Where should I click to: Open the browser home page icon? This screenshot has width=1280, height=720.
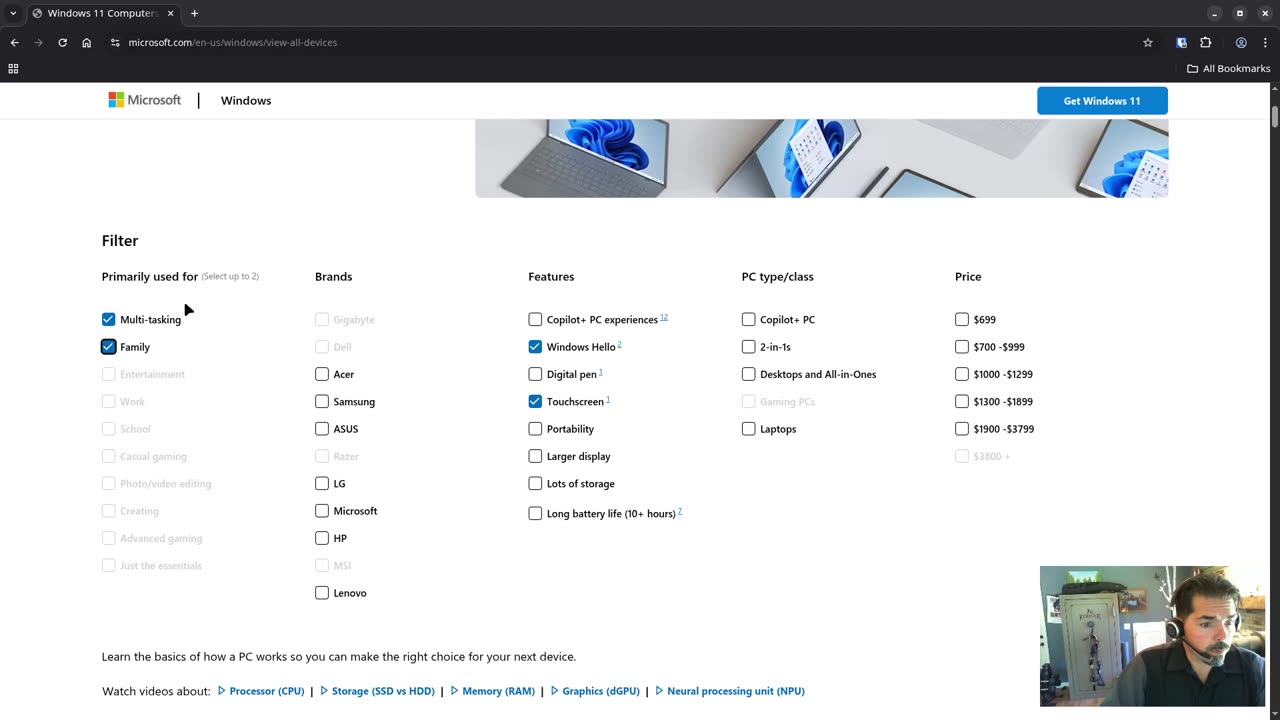point(86,42)
